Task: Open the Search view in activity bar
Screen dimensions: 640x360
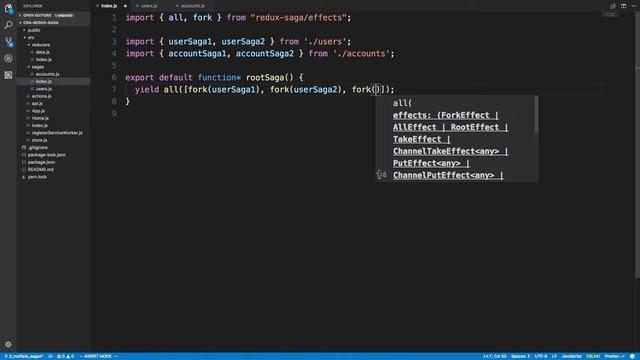Action: click(x=8, y=25)
